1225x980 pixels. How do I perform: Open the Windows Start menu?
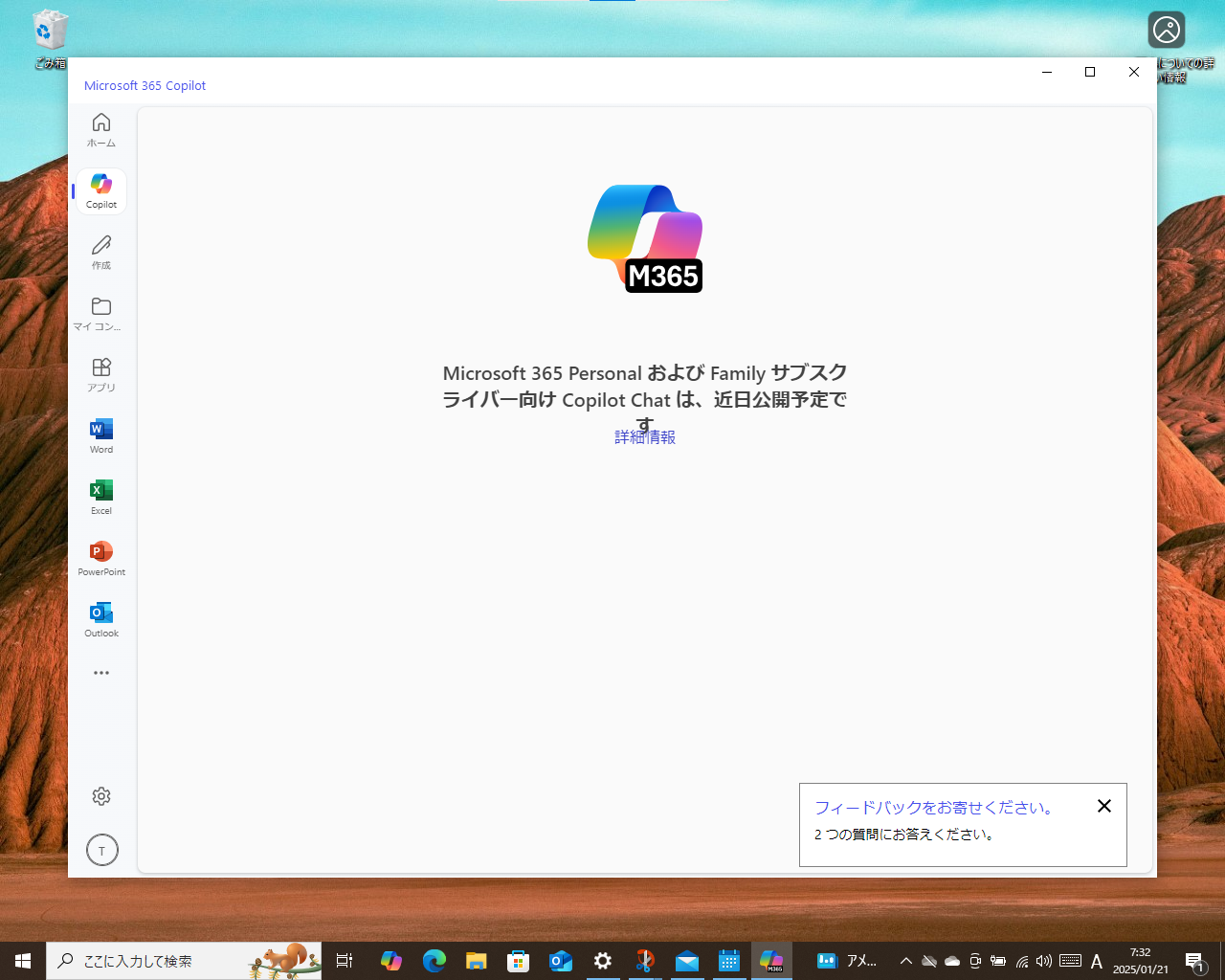[x=23, y=961]
